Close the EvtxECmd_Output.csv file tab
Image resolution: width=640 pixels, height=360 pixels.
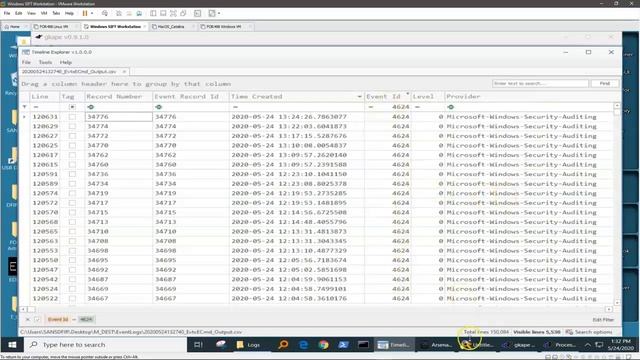(124, 71)
